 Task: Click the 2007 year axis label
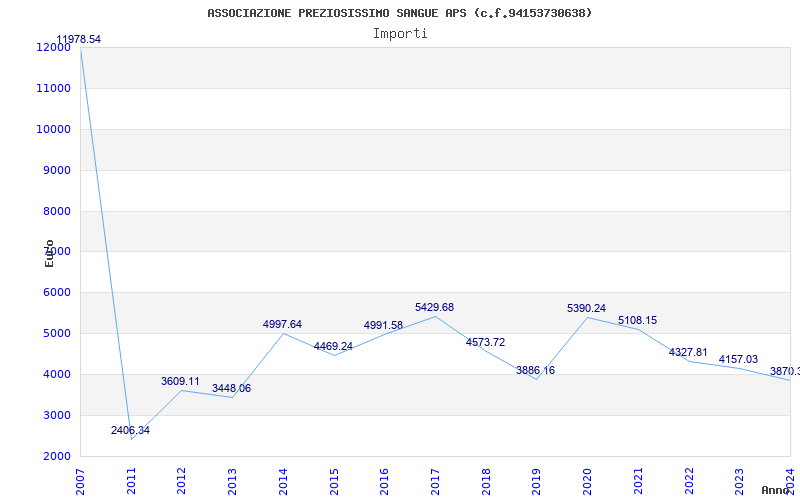[x=80, y=482]
